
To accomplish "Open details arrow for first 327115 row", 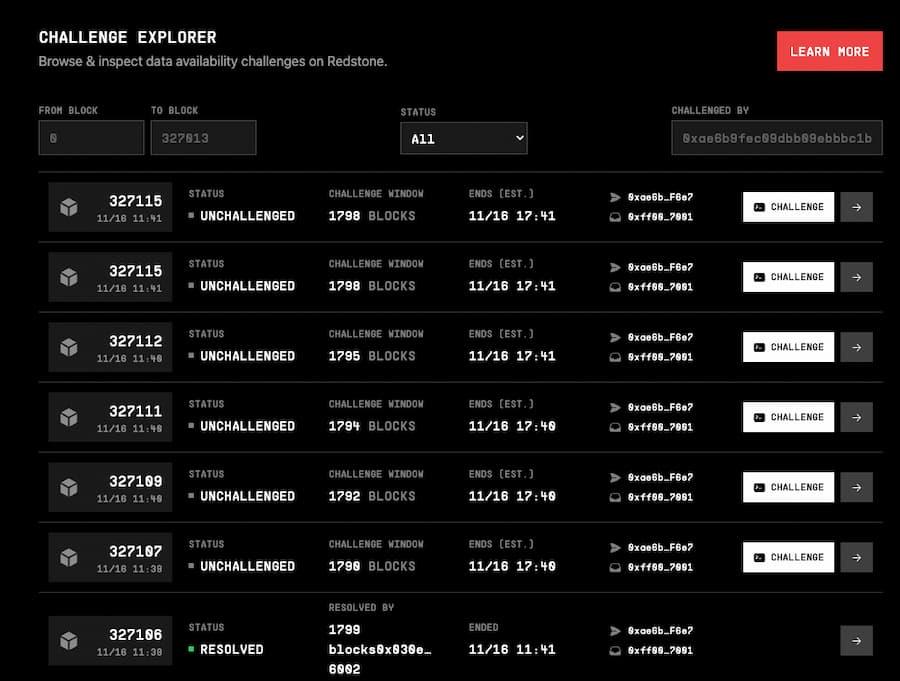I will [856, 207].
